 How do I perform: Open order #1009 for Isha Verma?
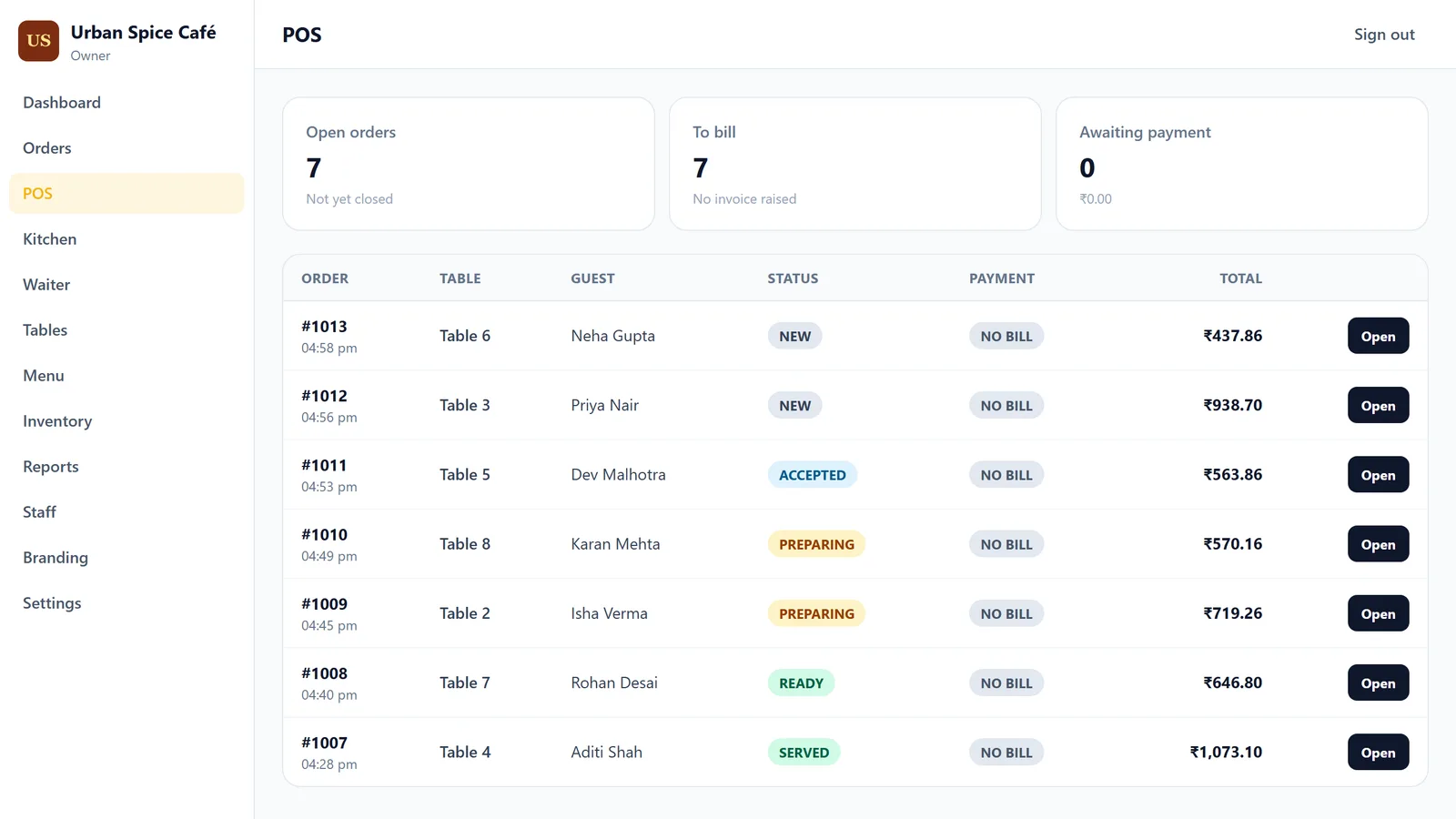[1378, 613]
